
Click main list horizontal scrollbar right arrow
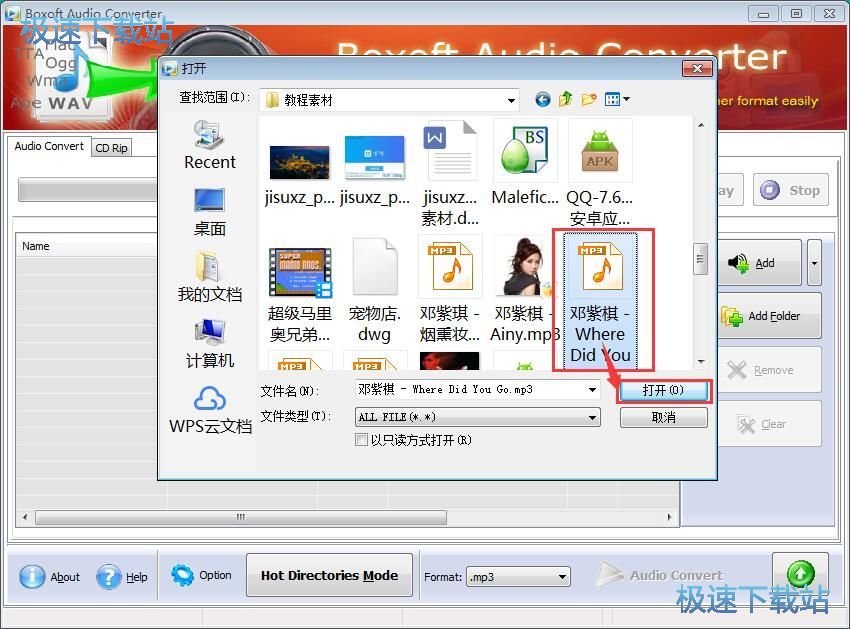[x=669, y=517]
